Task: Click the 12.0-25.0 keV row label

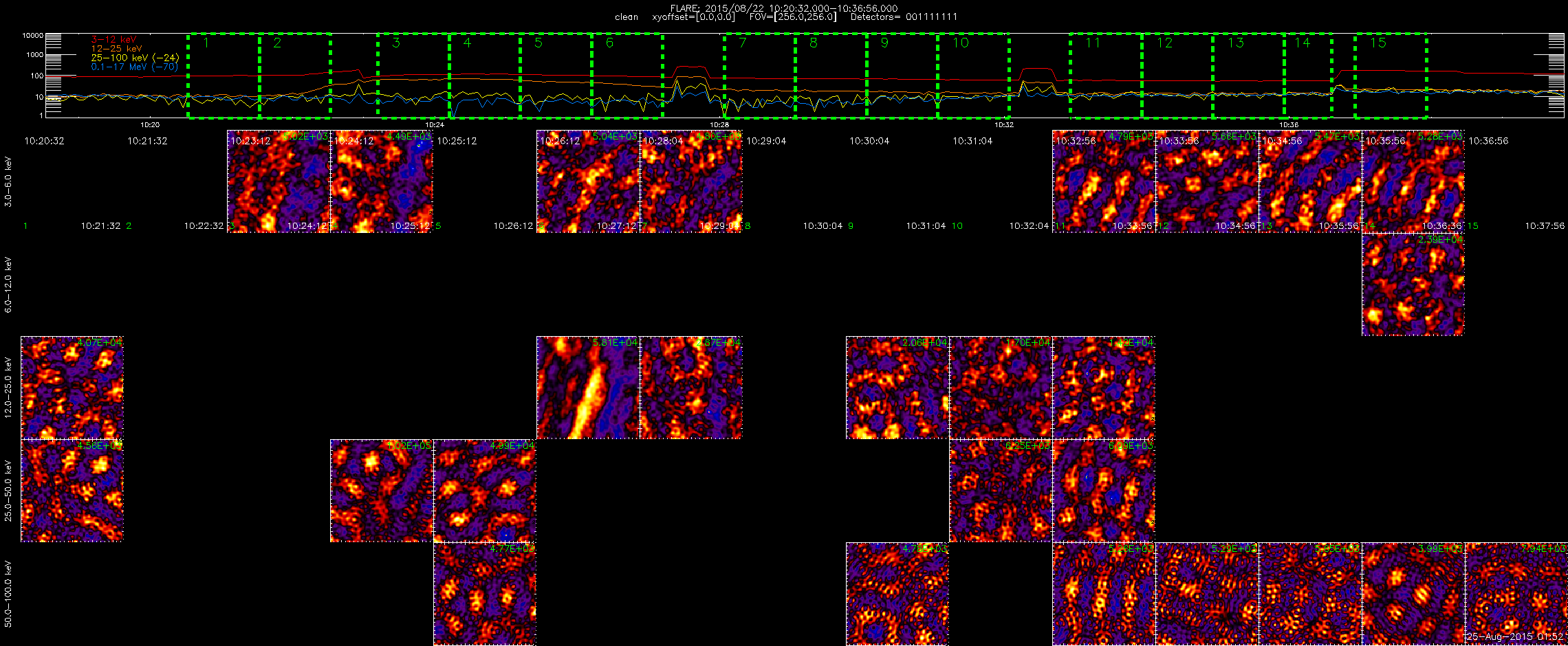Action: (x=8, y=388)
